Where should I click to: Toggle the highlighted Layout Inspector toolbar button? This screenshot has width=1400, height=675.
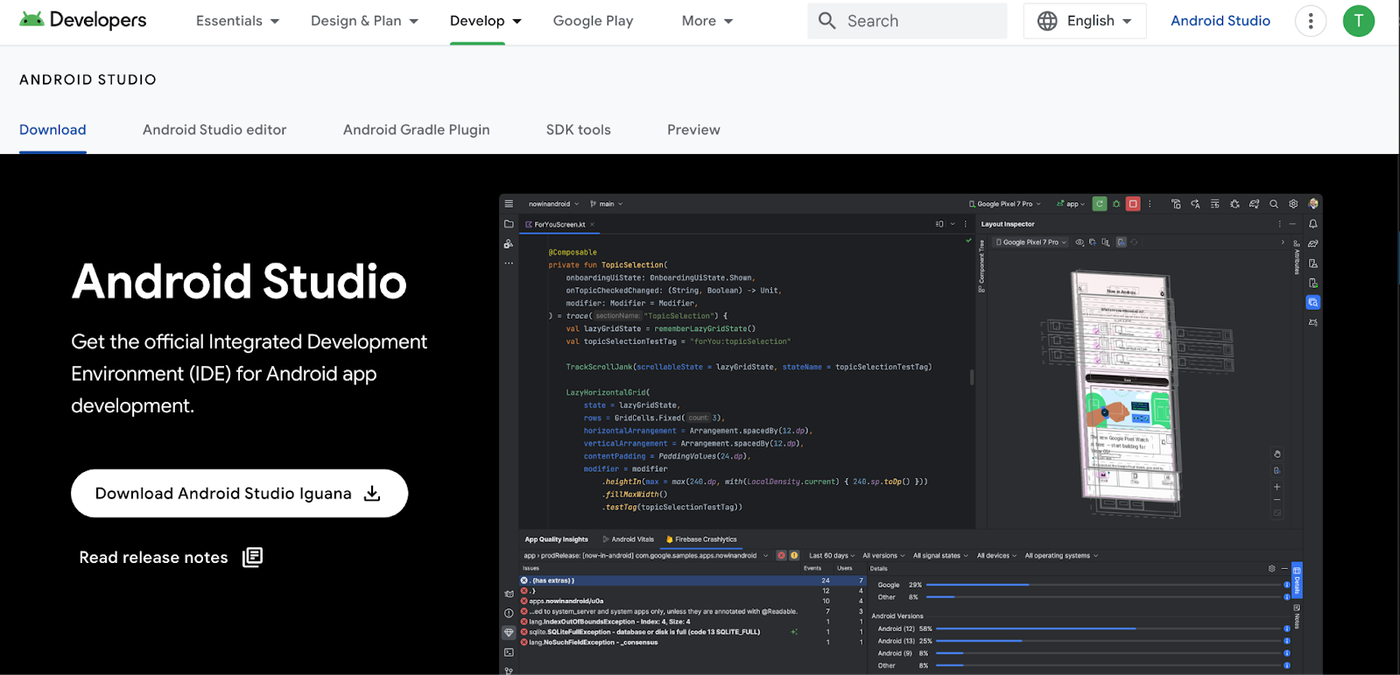[1121, 242]
